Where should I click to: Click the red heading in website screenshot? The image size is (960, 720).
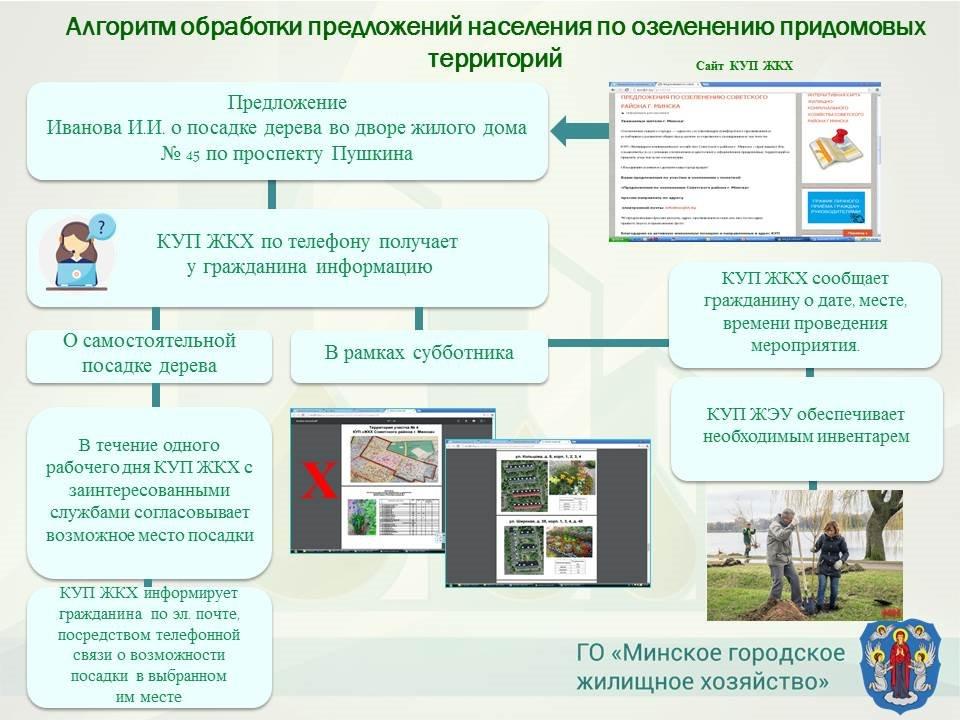pyautogui.click(x=694, y=102)
